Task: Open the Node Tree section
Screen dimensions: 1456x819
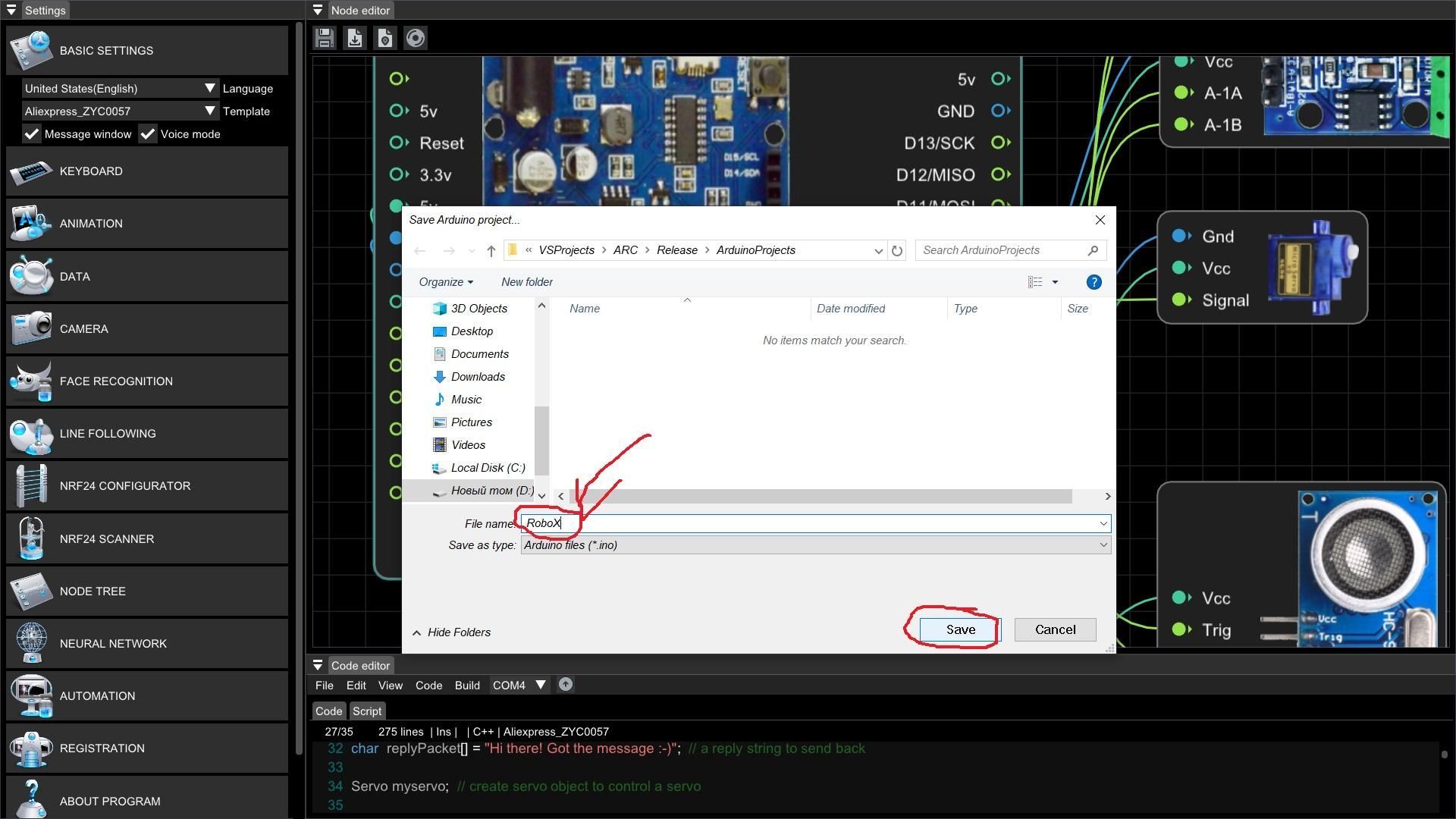Action: (93, 591)
